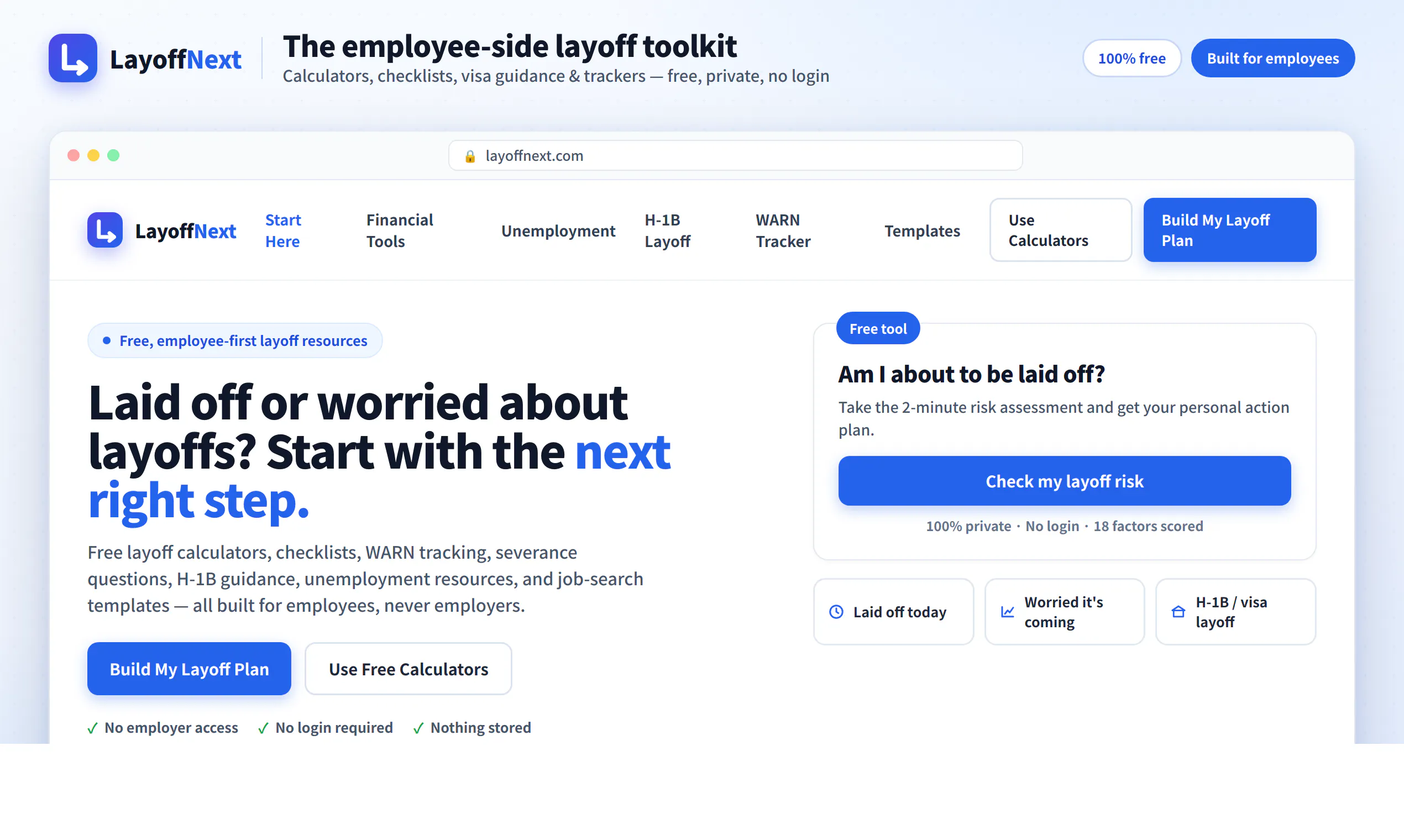Click the 'Nothing stored' text

(481, 727)
